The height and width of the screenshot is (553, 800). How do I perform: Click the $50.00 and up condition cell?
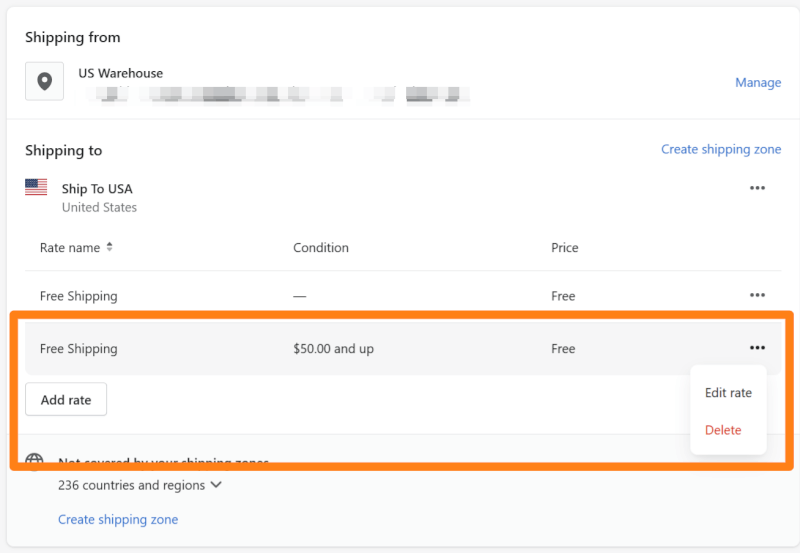click(x=333, y=348)
